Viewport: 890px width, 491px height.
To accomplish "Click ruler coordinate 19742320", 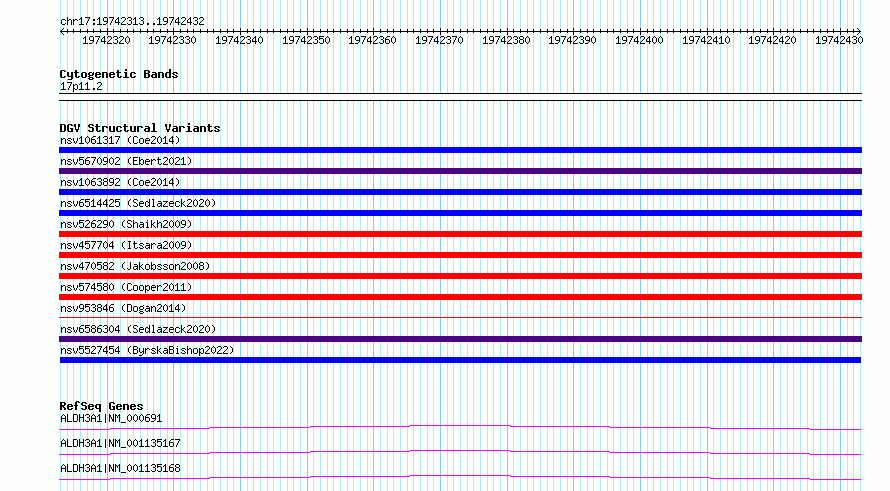I will click(106, 40).
